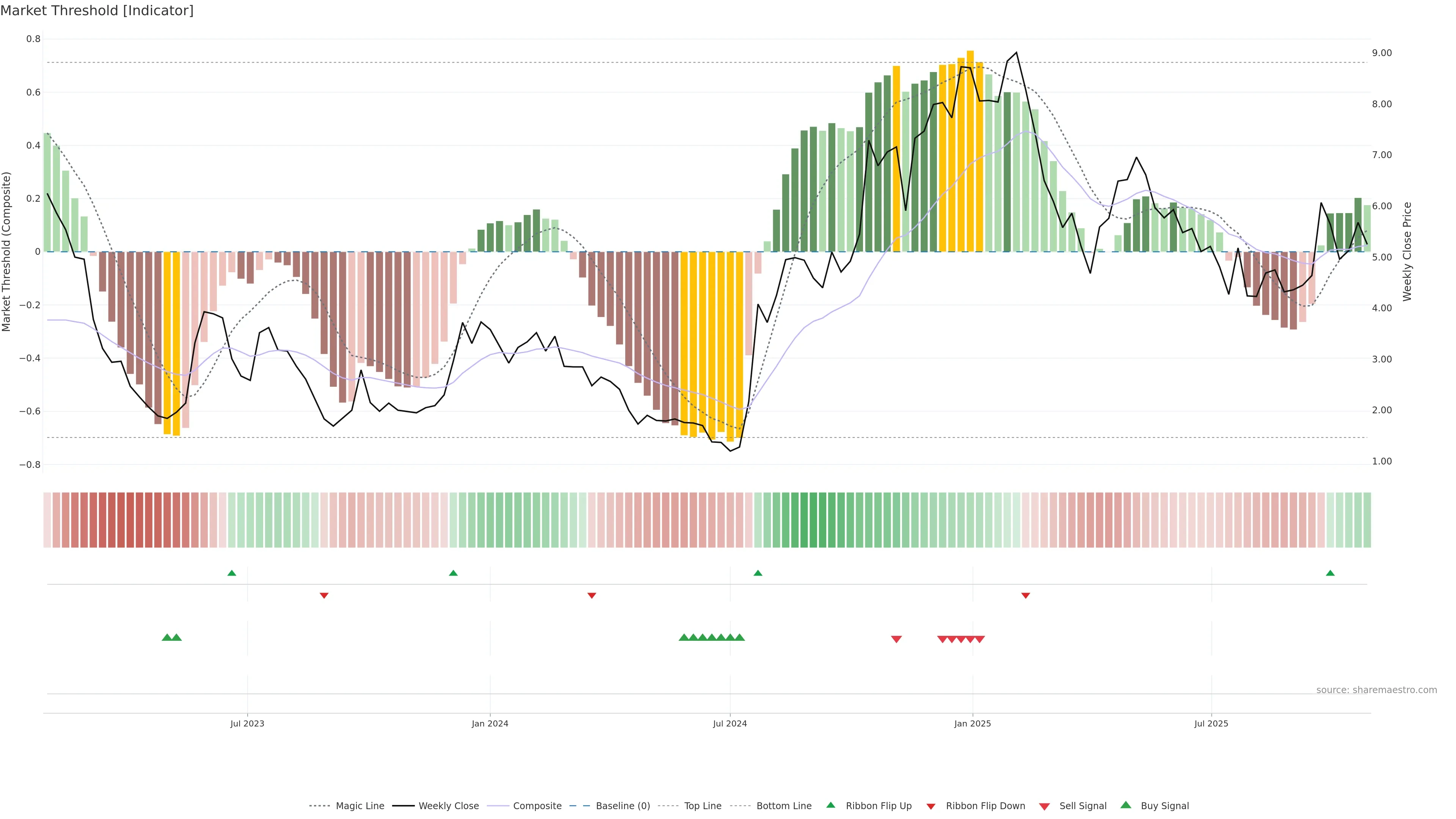Click the Ribbon Flip Up legend triangle icon

(830, 805)
